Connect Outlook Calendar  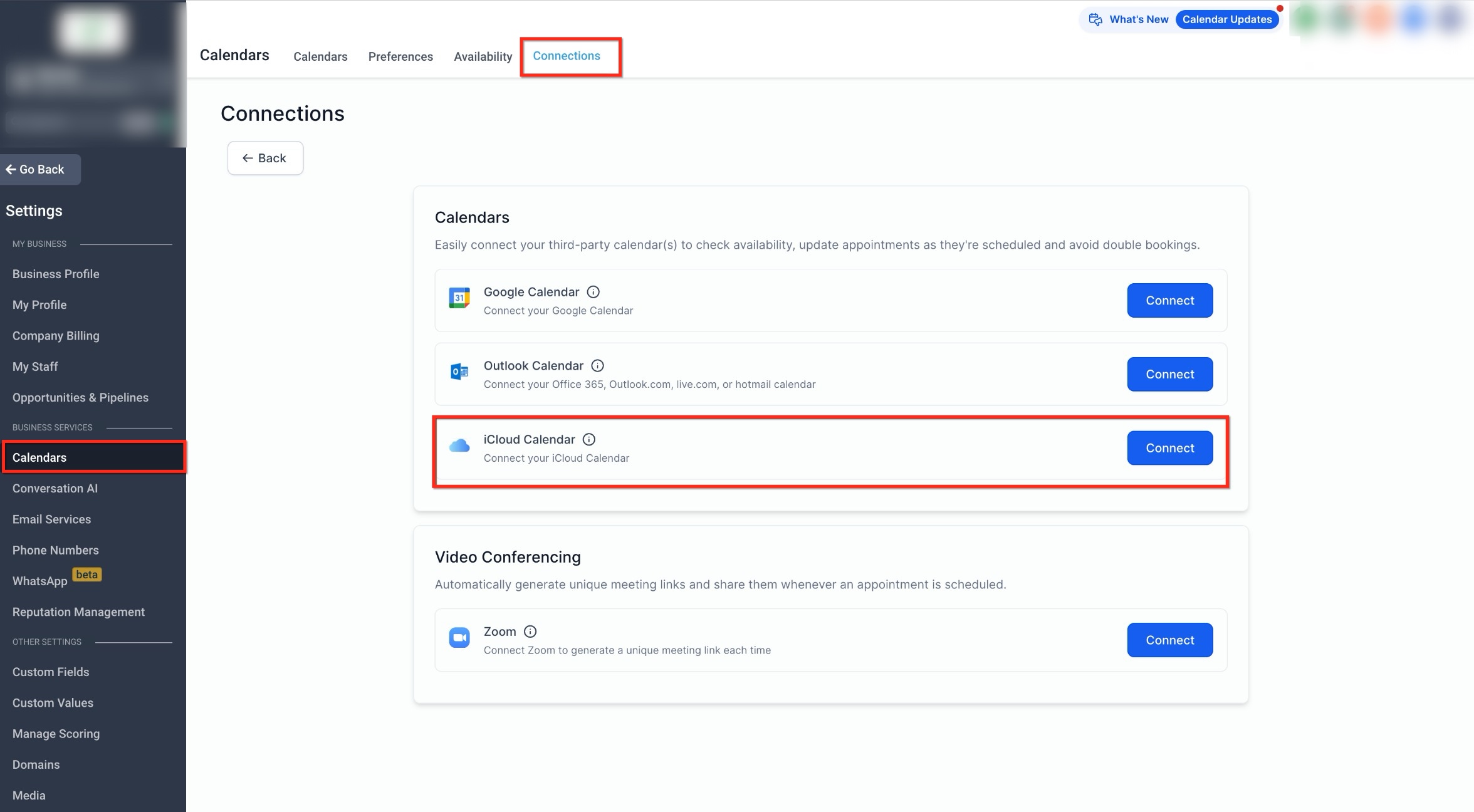pyautogui.click(x=1169, y=374)
